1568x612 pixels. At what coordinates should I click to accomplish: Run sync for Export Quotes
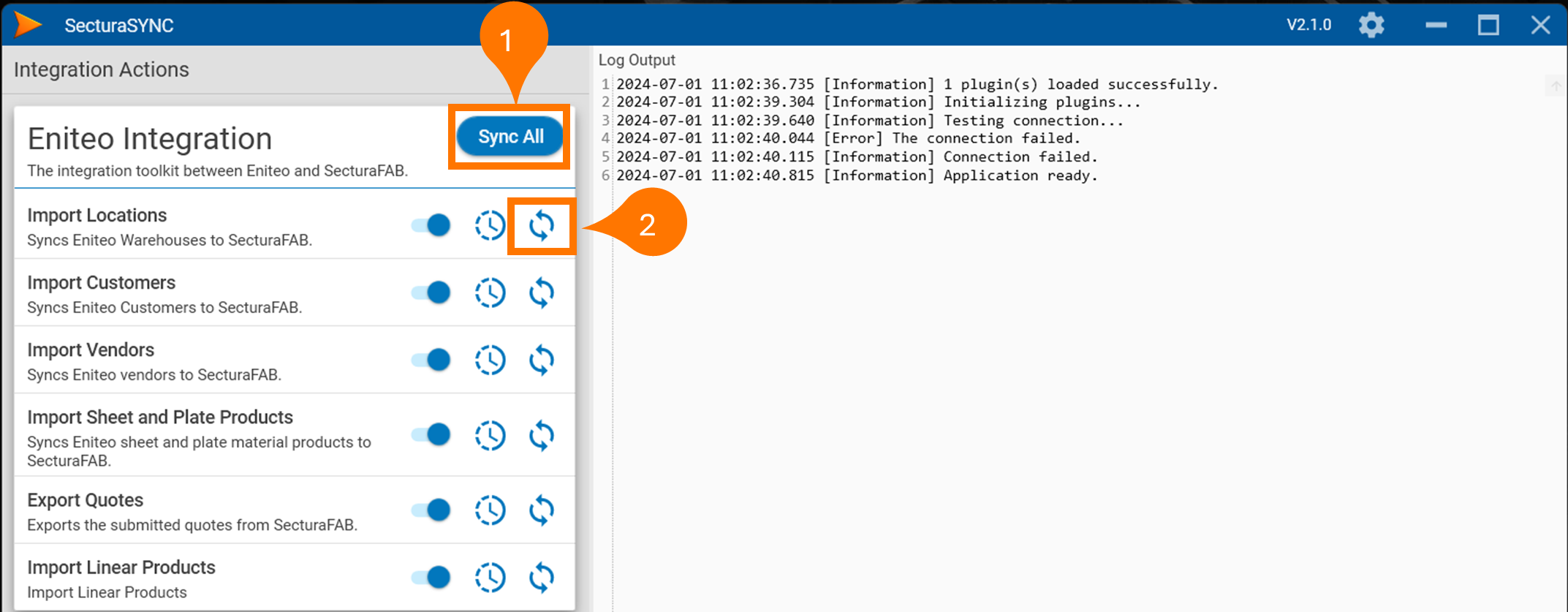[x=541, y=510]
